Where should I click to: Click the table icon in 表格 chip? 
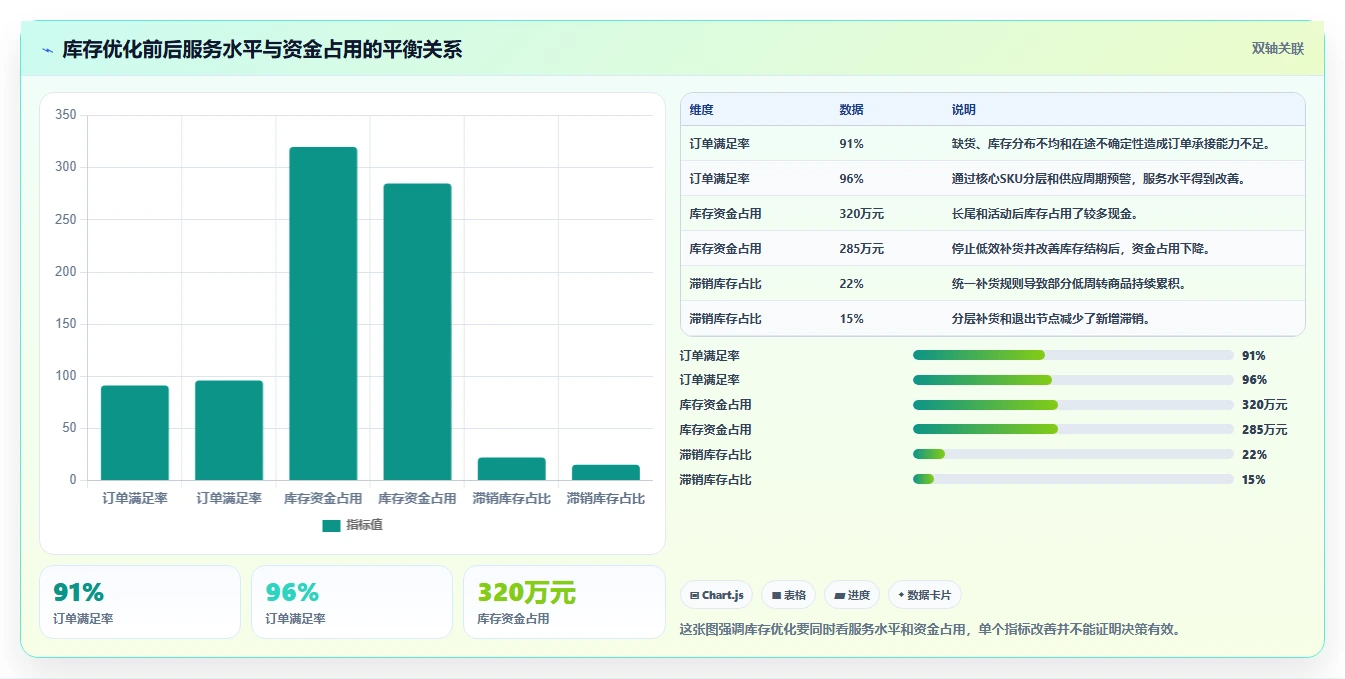coord(776,595)
